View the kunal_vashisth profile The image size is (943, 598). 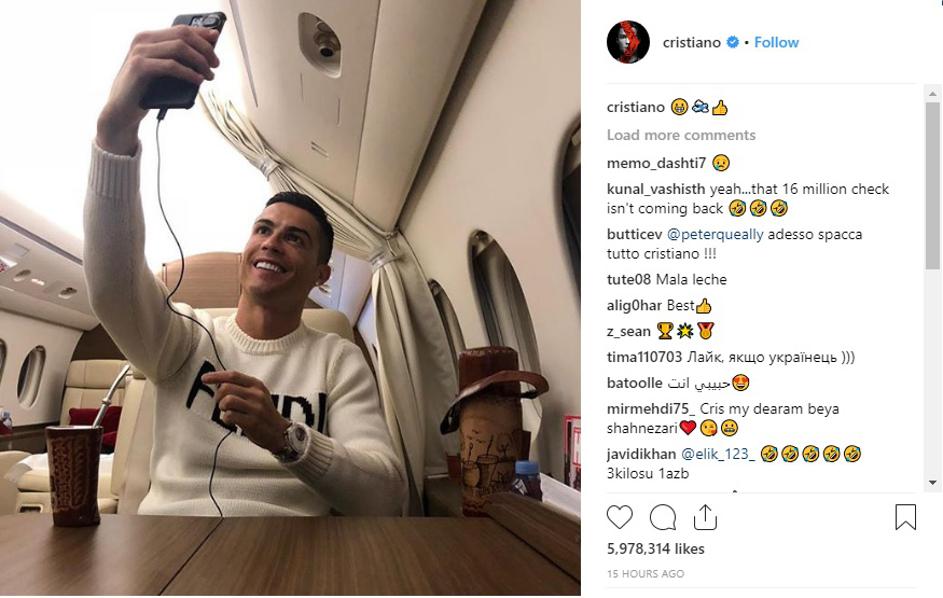coord(656,189)
